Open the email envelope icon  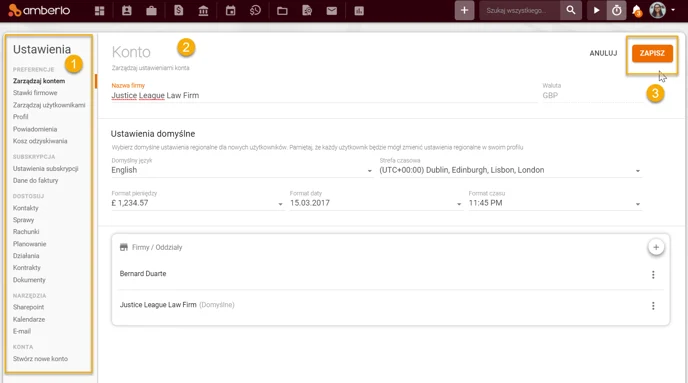(332, 11)
